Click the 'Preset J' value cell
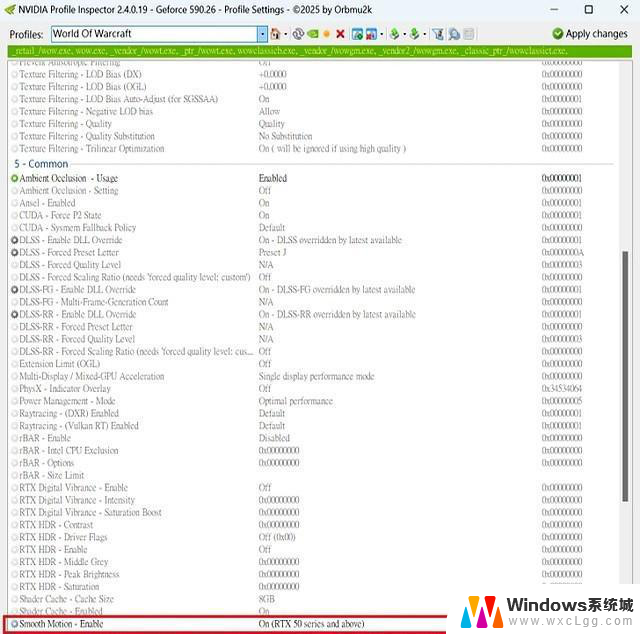 tap(272, 253)
